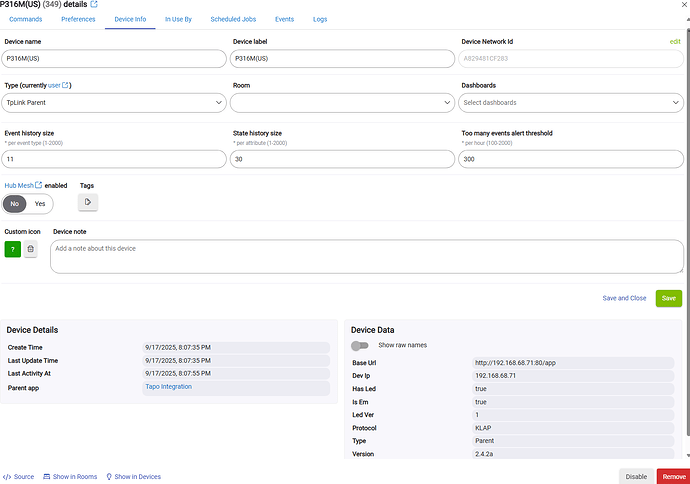Click the Event history size field
The height and width of the screenshot is (484, 690).
114,159
